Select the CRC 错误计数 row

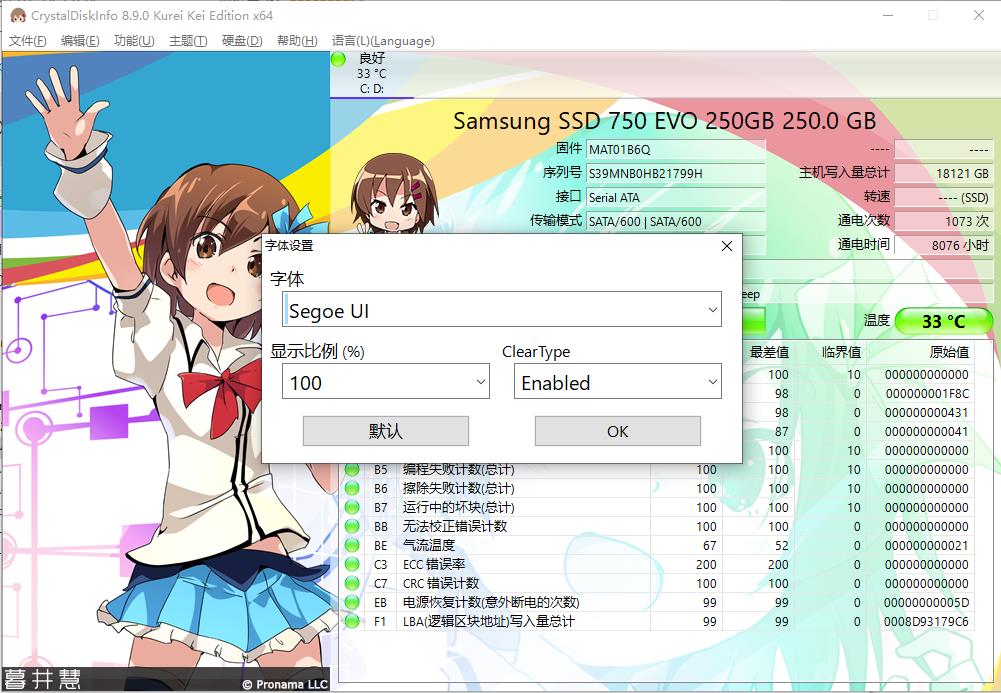point(656,583)
